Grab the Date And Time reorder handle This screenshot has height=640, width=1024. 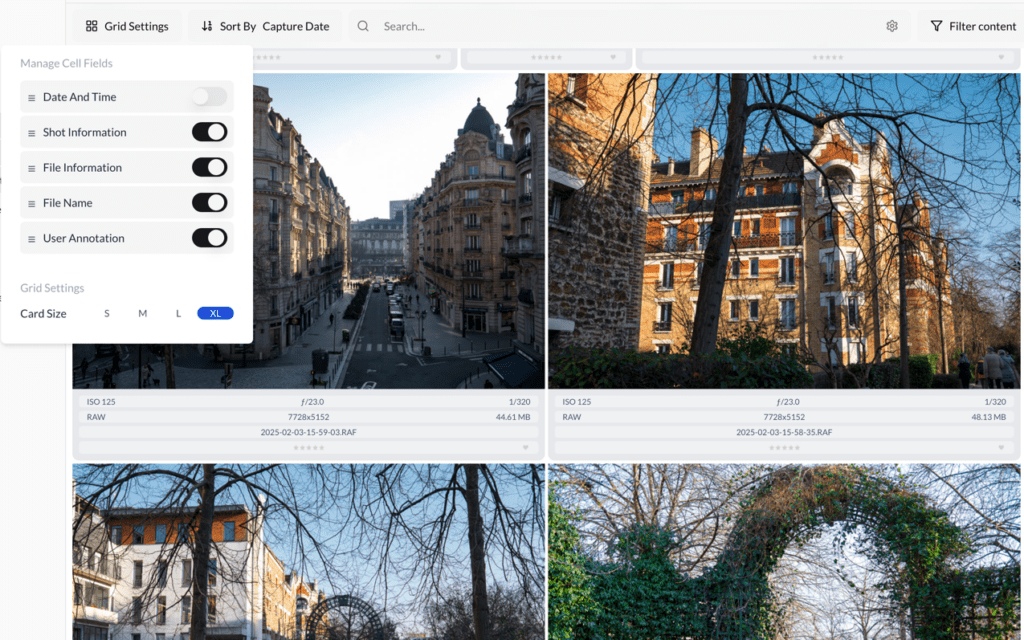[x=31, y=97]
